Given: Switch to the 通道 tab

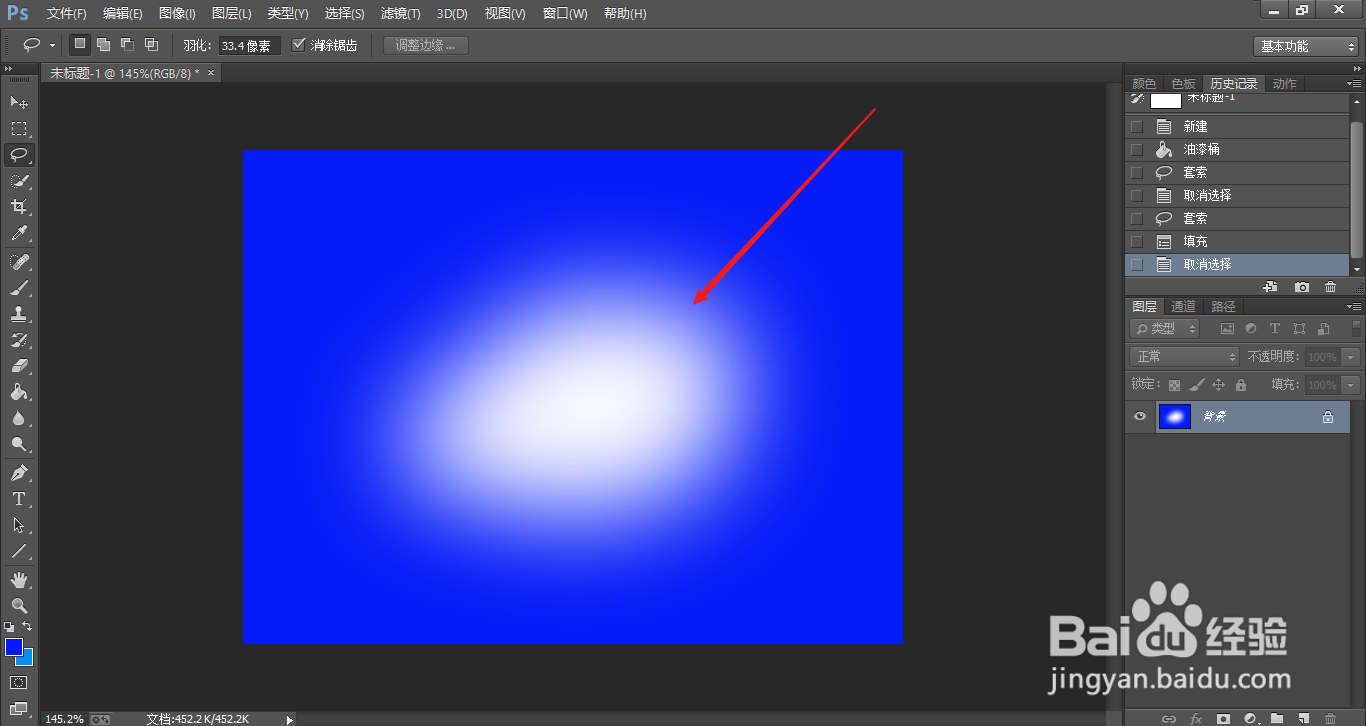Looking at the screenshot, I should pyautogui.click(x=1184, y=306).
